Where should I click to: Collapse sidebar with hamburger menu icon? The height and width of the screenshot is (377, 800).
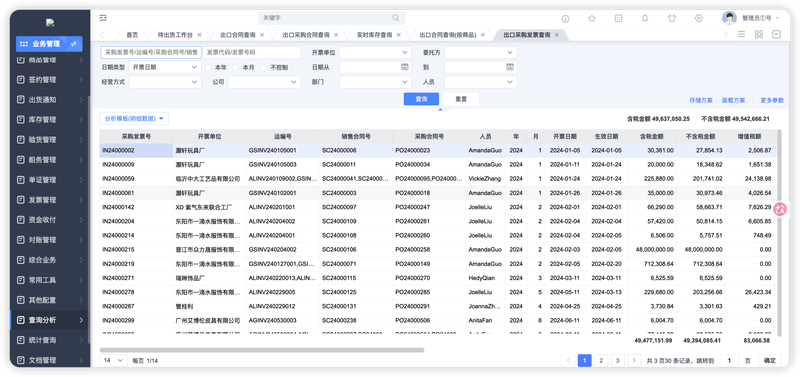(103, 18)
